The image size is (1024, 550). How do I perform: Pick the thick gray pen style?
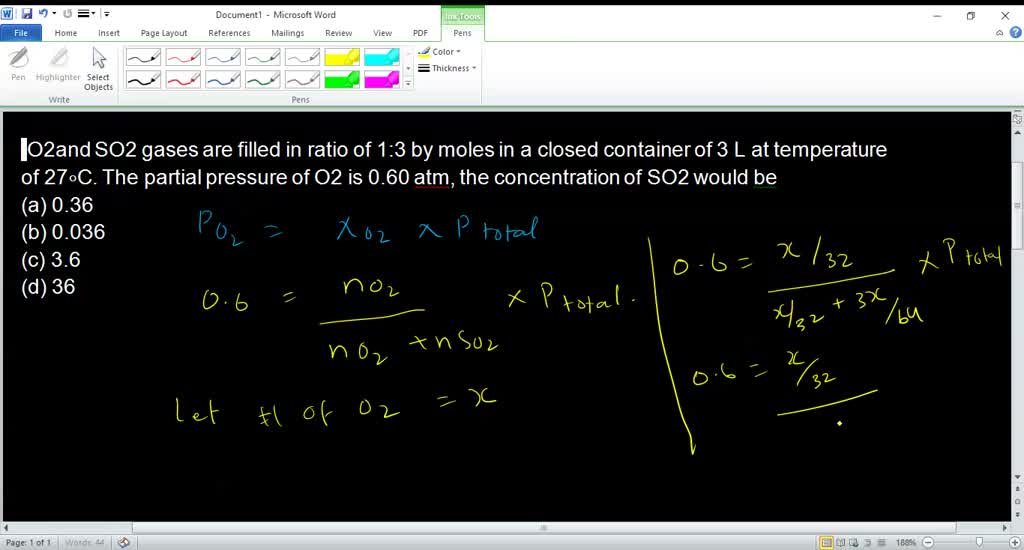pyautogui.click(x=302, y=79)
